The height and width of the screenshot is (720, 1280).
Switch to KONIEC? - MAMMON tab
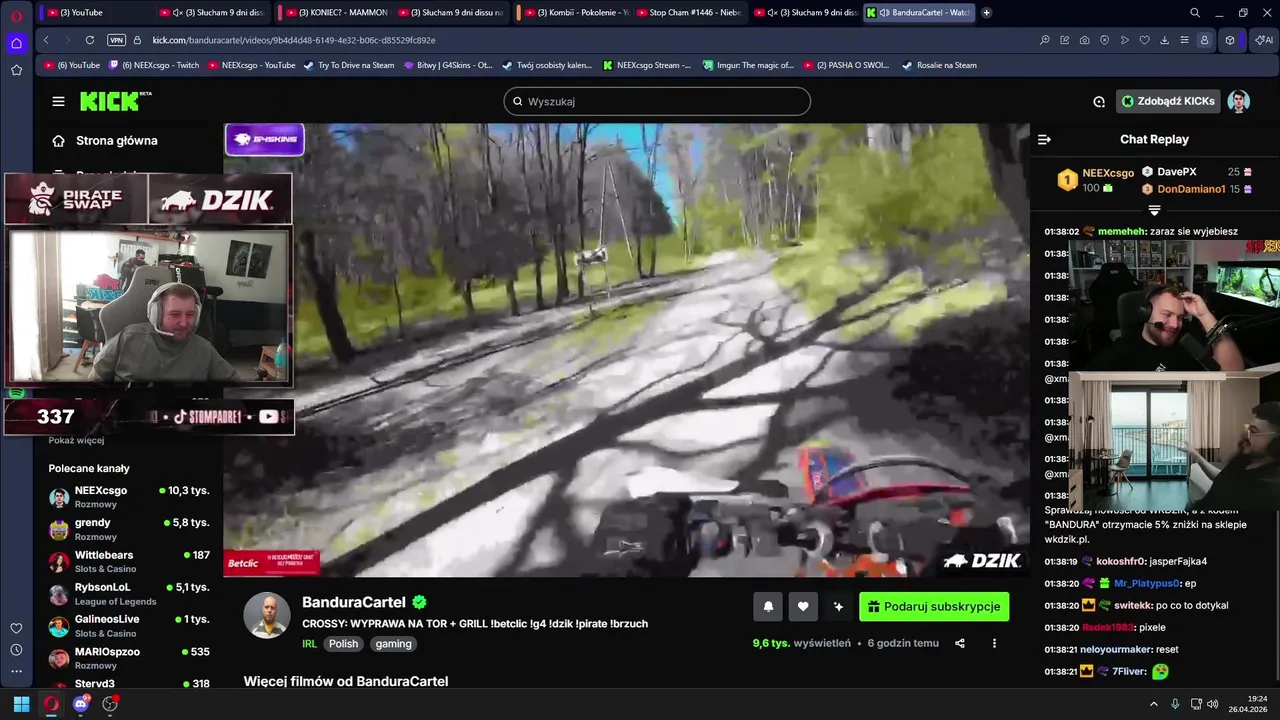[336, 13]
